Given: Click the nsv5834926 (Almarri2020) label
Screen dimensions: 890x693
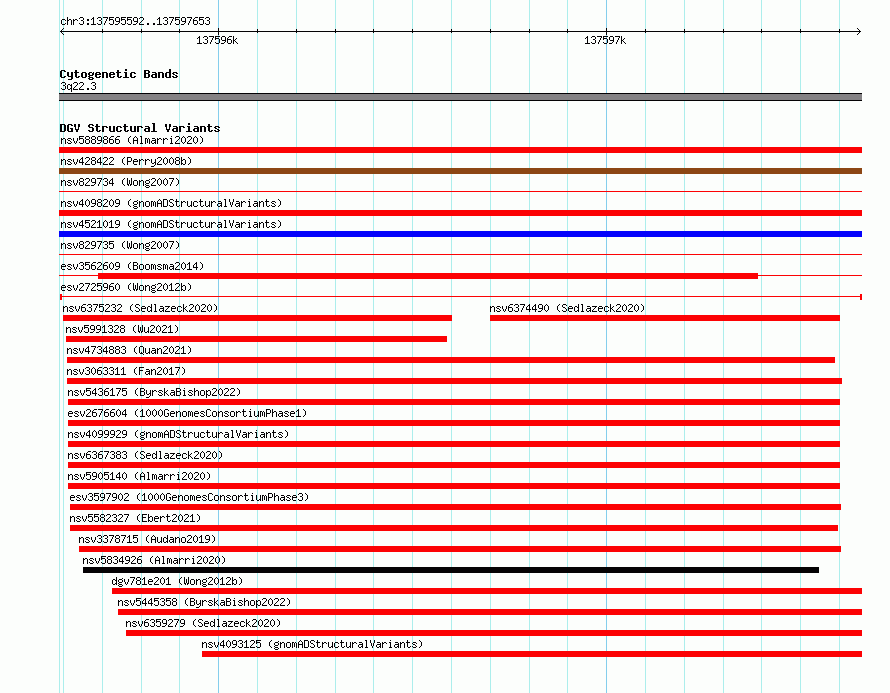Looking at the screenshot, I should coord(154,560).
